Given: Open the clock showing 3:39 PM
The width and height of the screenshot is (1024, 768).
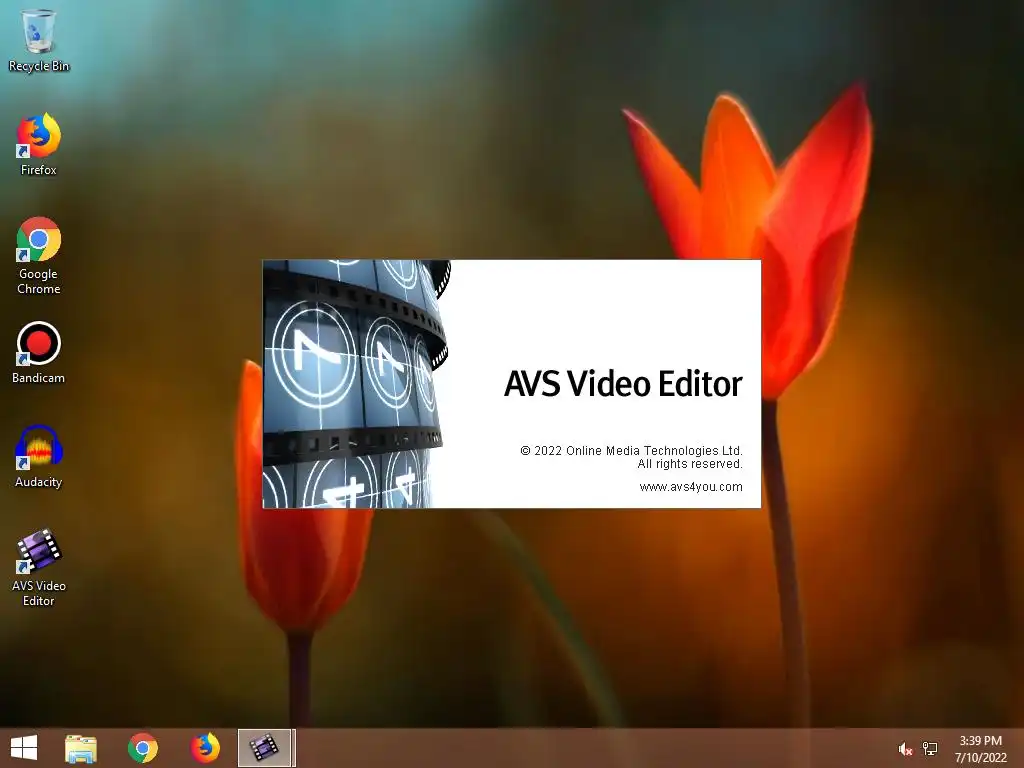Looking at the screenshot, I should 980,749.
